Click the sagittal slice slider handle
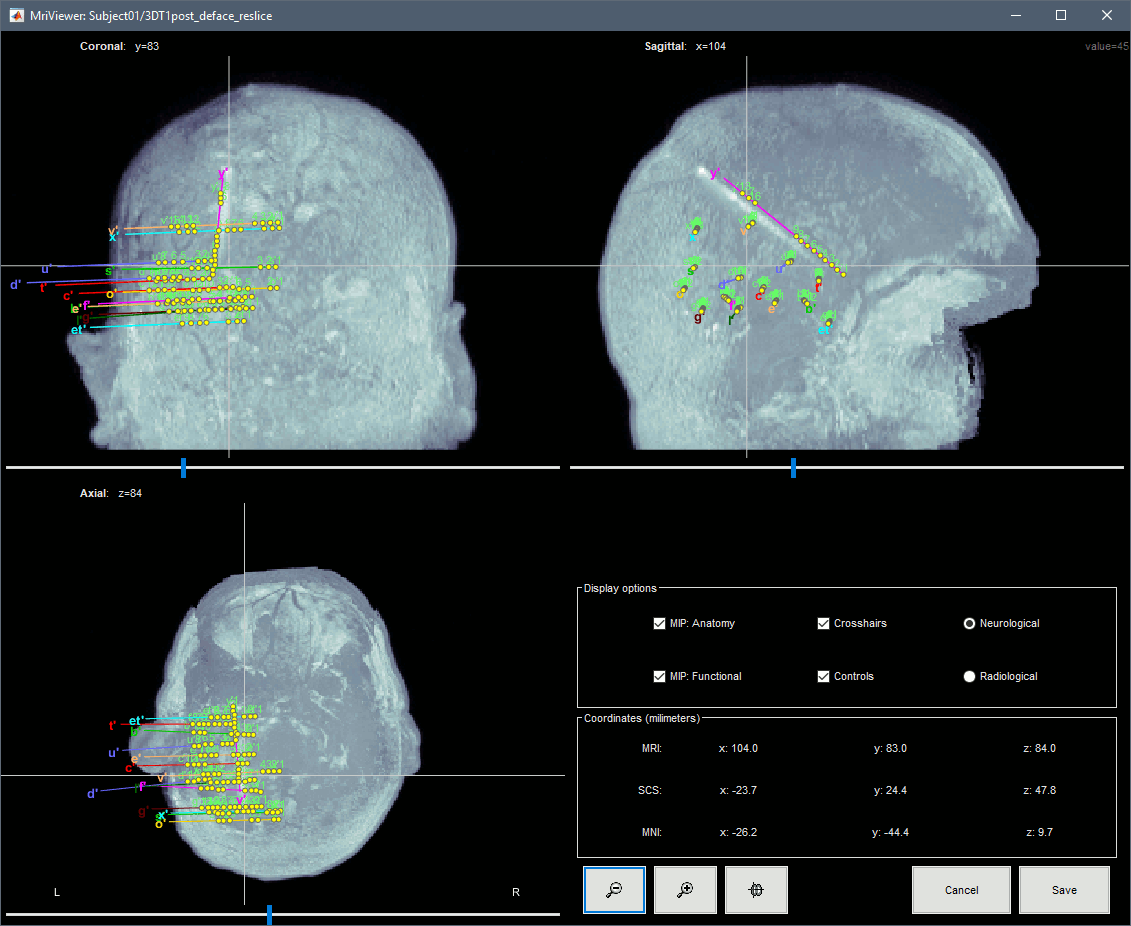Screen dimensions: 1131x926 (794, 467)
